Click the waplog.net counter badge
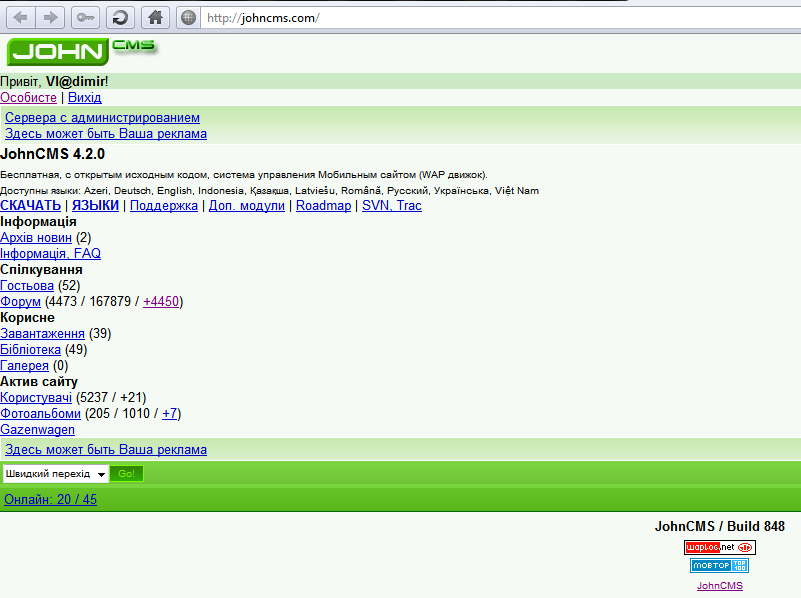Screen dimensions: 801x598 coord(719,547)
